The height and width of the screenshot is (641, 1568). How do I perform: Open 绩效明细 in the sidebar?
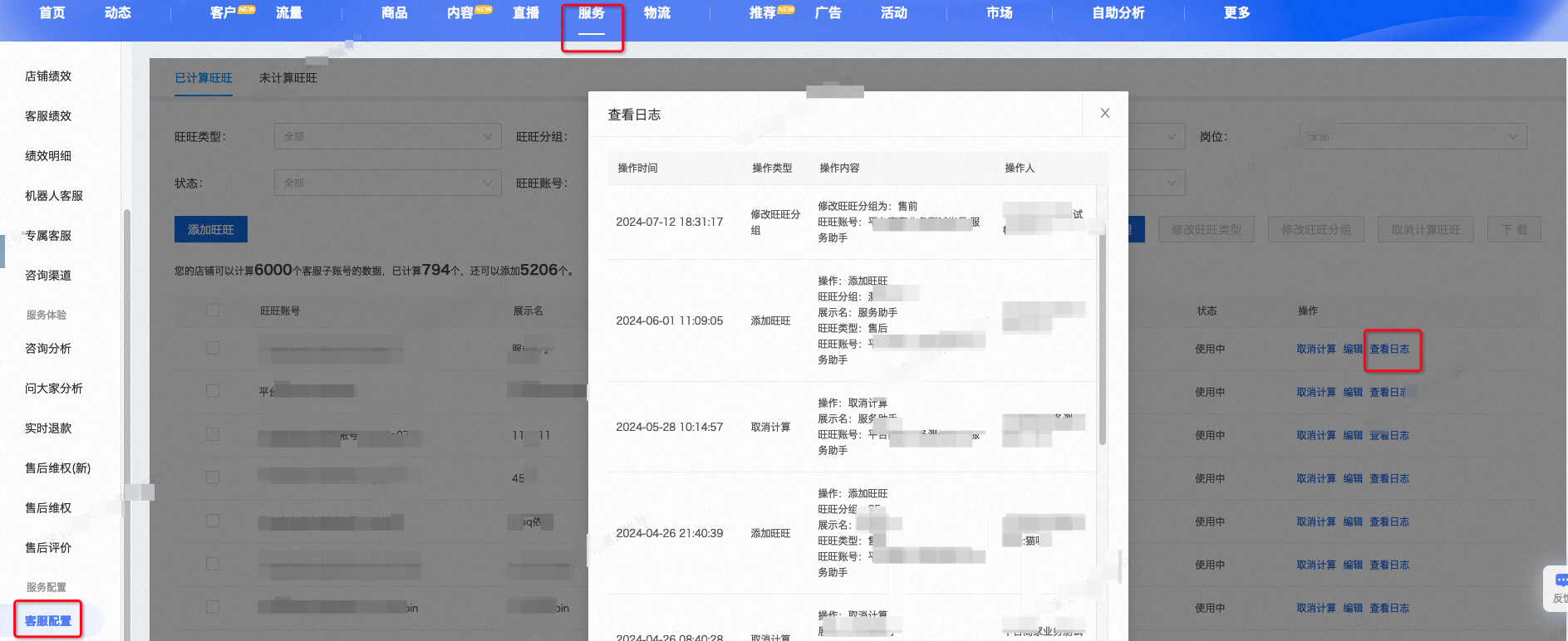[x=48, y=156]
